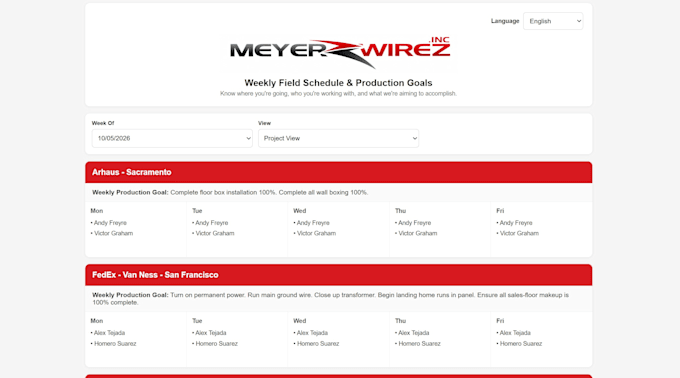This screenshot has width=680, height=378.
Task: Select Andy Freyre under Arhaus Wednesday
Action: click(x=313, y=223)
